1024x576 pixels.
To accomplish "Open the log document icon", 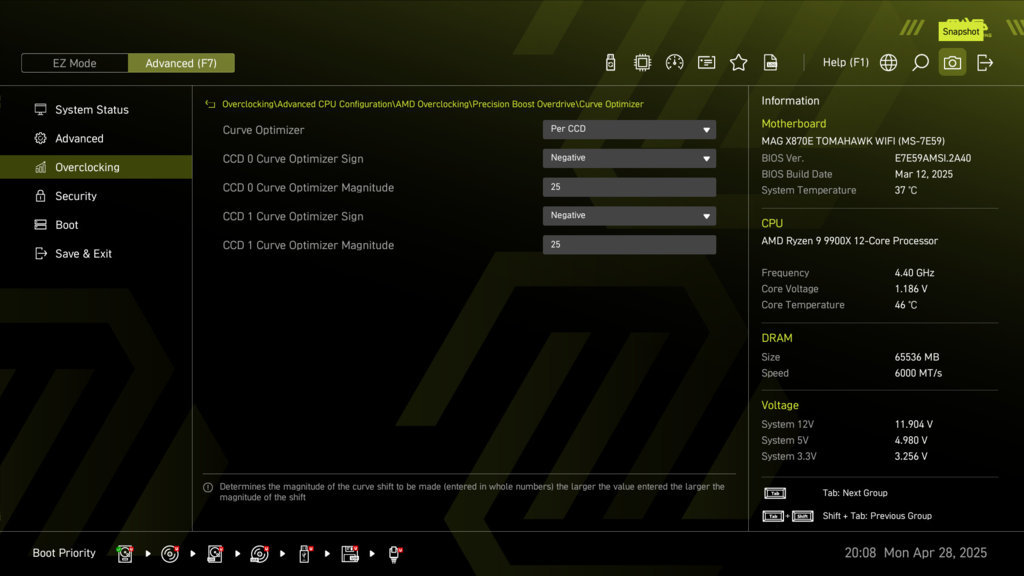I will tap(771, 63).
